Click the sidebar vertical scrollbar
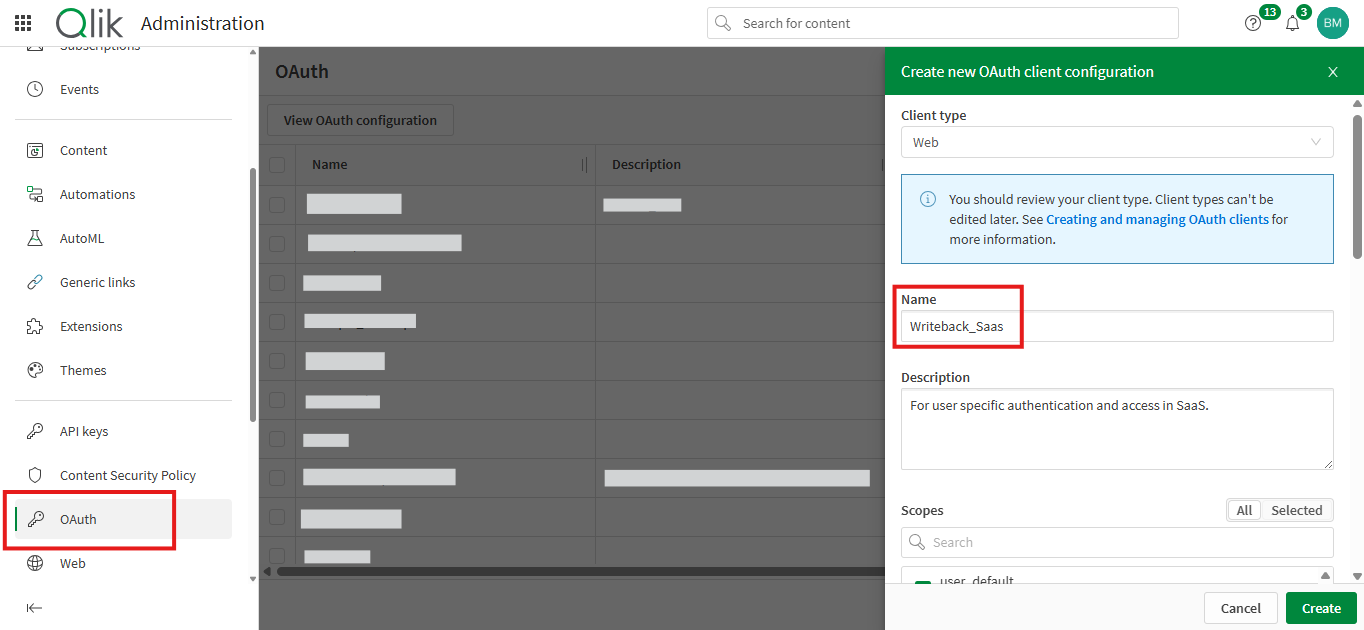Screen dimensions: 1364x630 [252, 295]
